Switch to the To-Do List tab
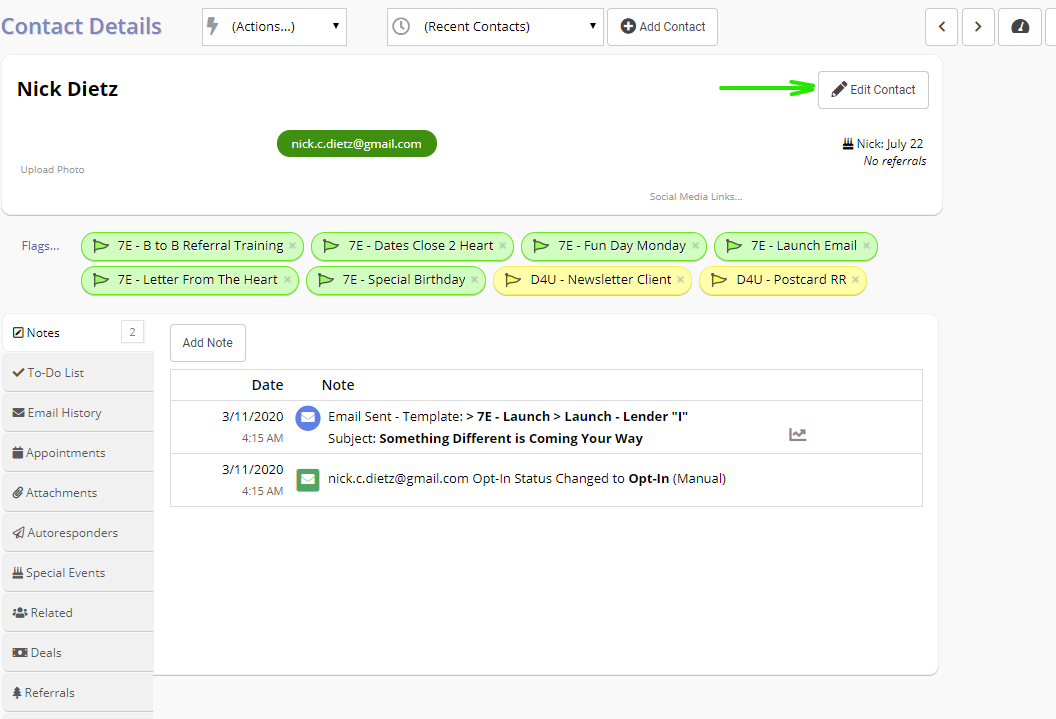This screenshot has width=1056, height=719. click(x=78, y=372)
